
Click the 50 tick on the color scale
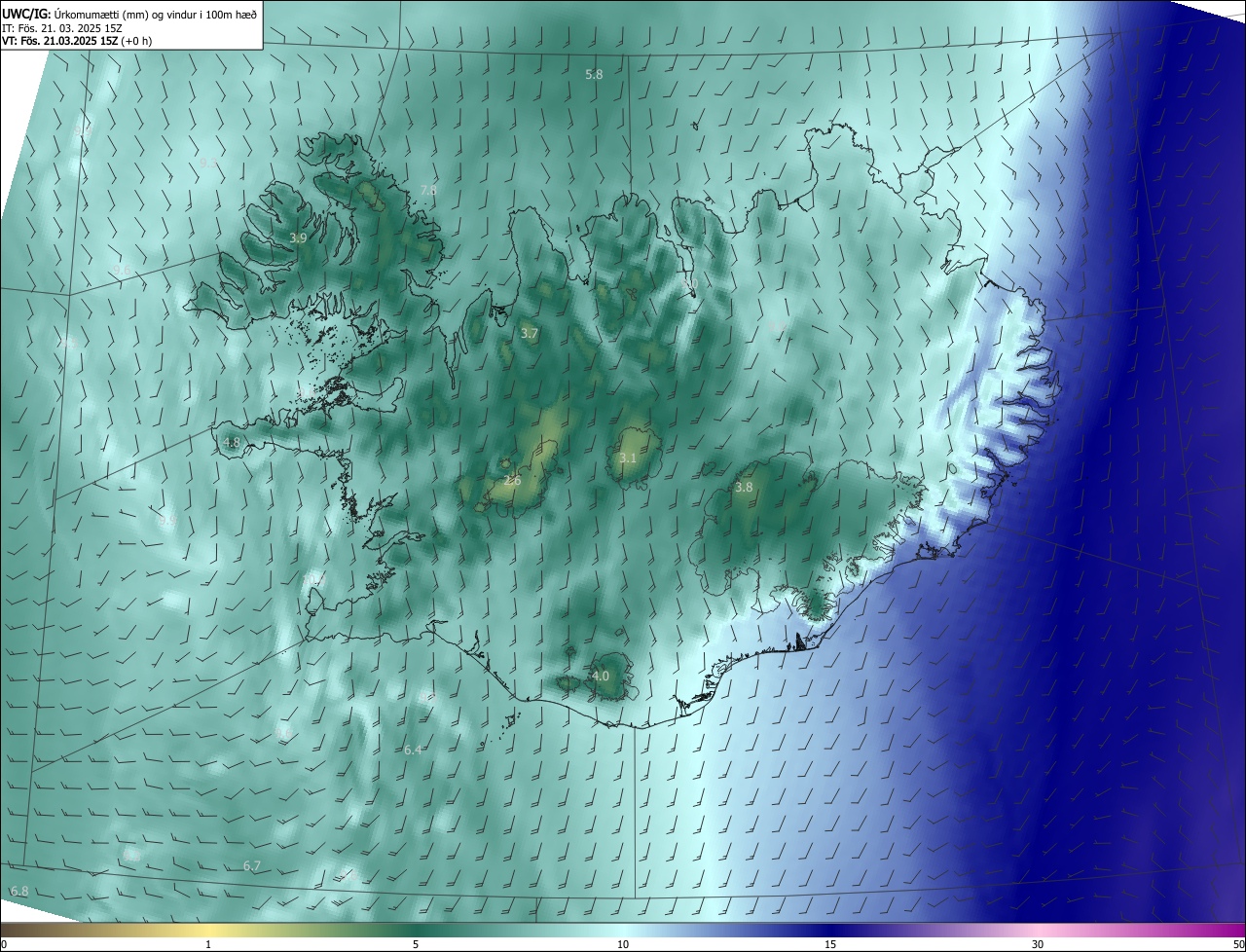[x=1239, y=945]
